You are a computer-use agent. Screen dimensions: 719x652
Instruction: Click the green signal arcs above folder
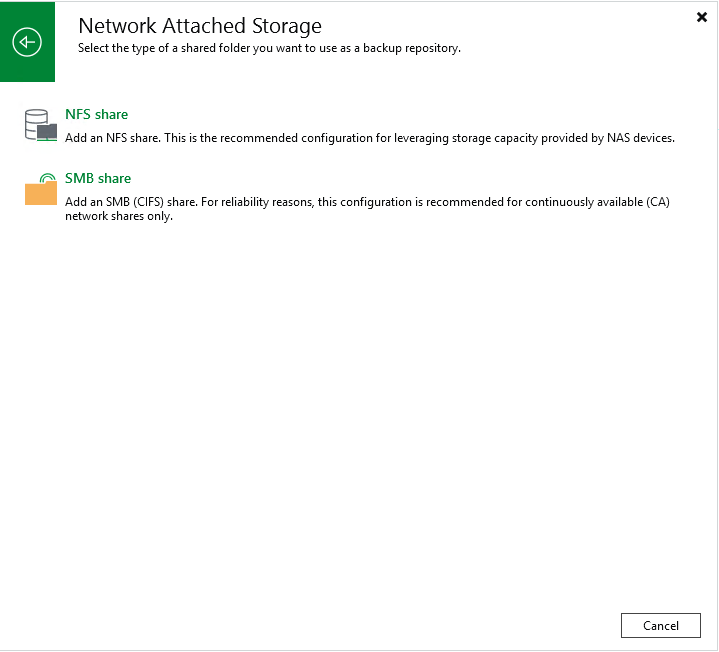pos(48,177)
